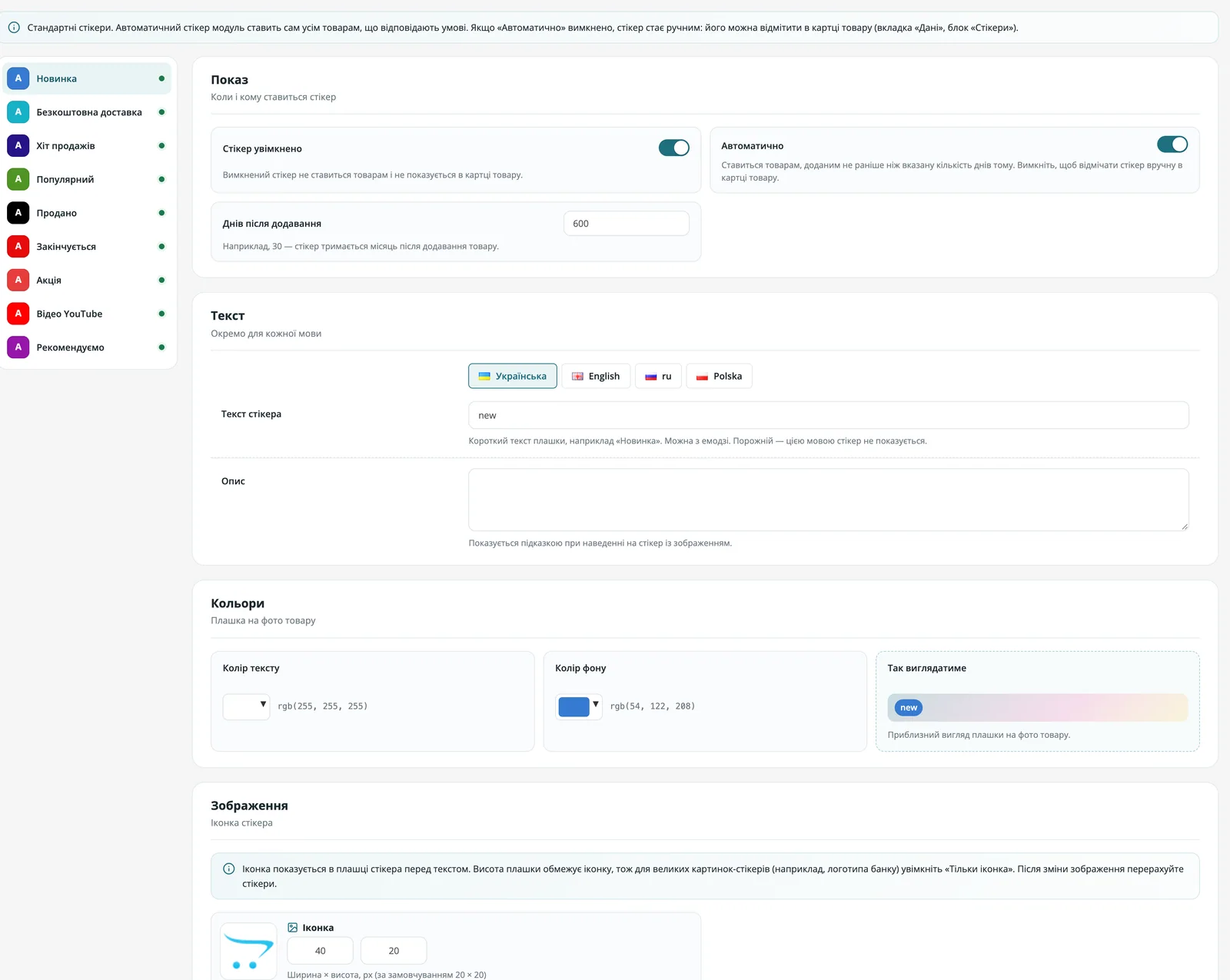This screenshot has width=1230, height=980.
Task: Click the status dot next to Акція
Action: point(161,280)
